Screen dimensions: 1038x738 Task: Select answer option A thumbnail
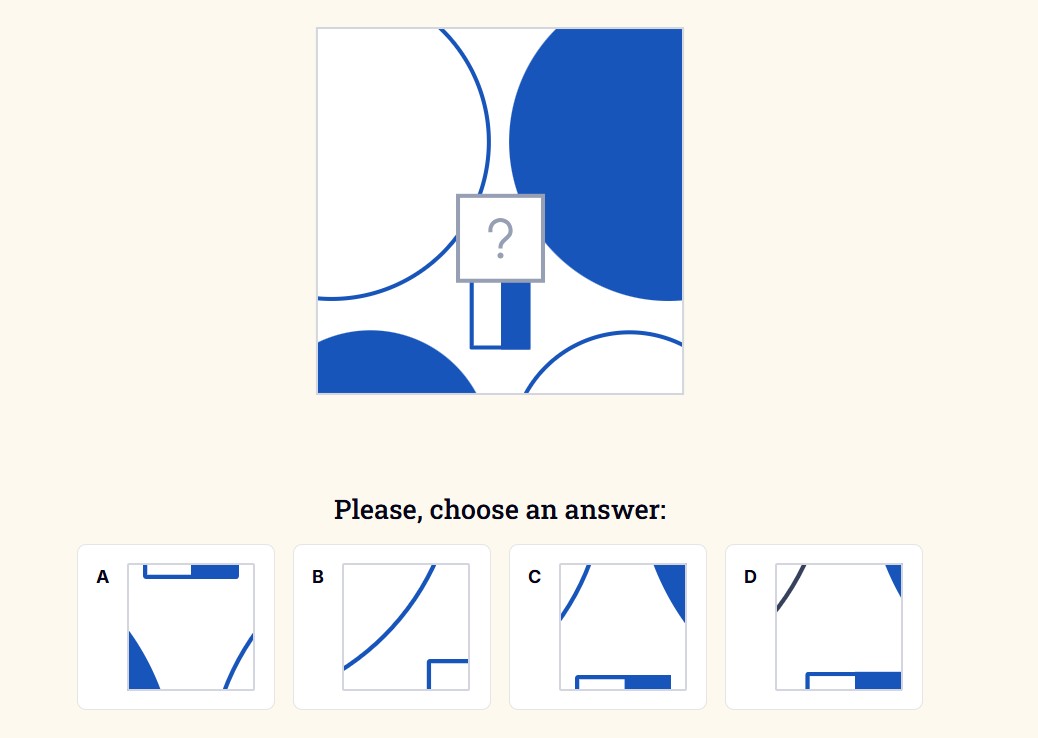[190, 627]
